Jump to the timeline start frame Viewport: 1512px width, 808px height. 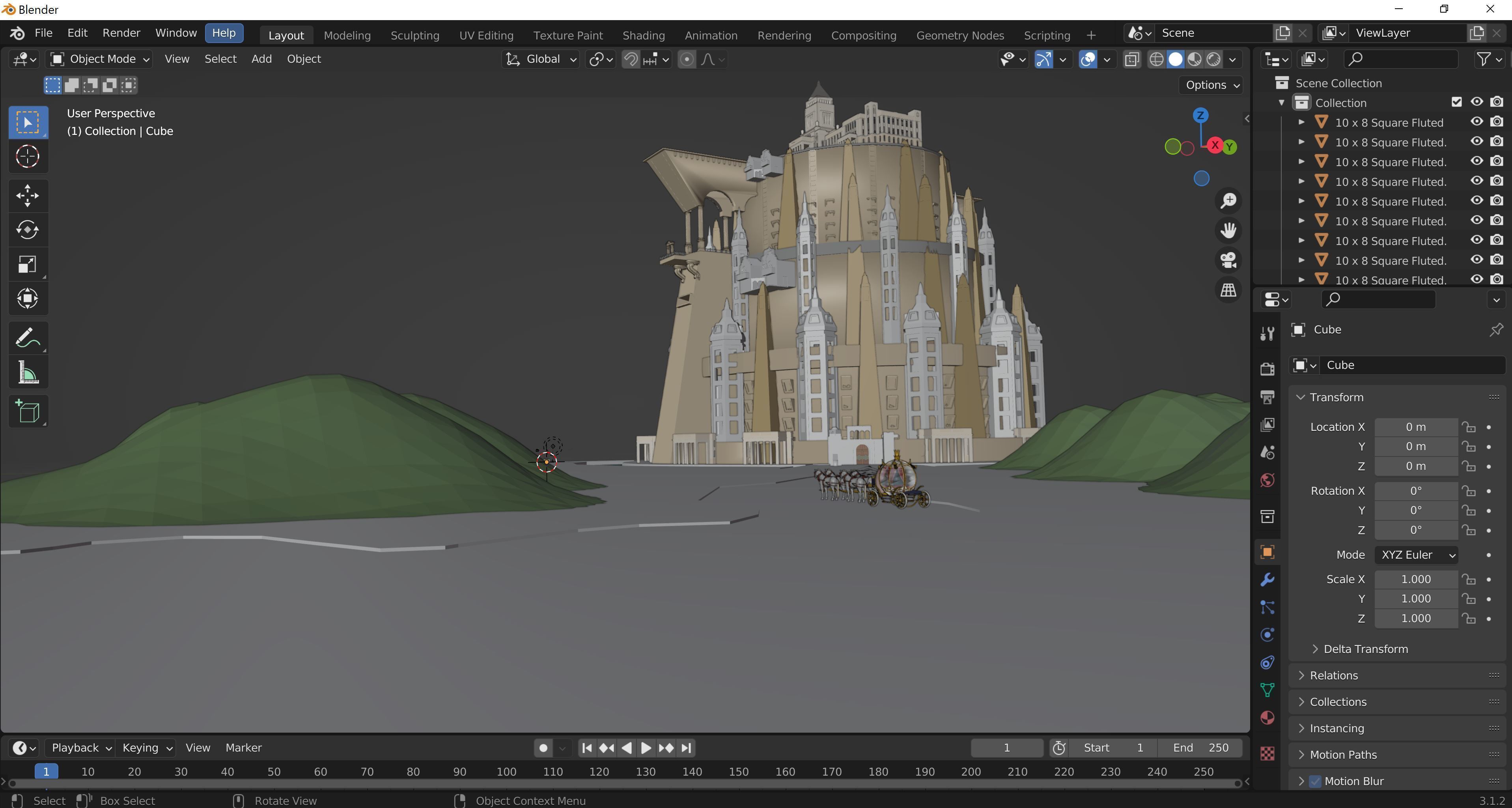pyautogui.click(x=586, y=748)
